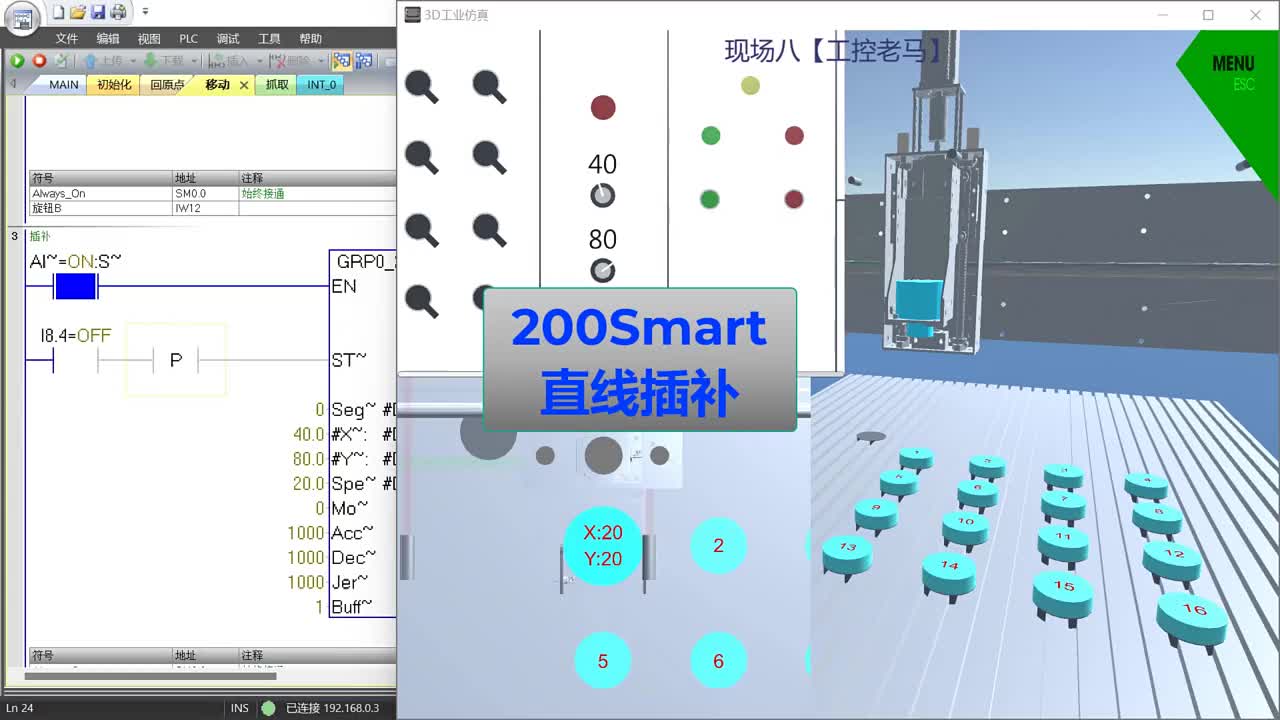This screenshot has height=720, width=1280.
Task: Toggle the highlighted program status monitoring icon
Action: [341, 61]
